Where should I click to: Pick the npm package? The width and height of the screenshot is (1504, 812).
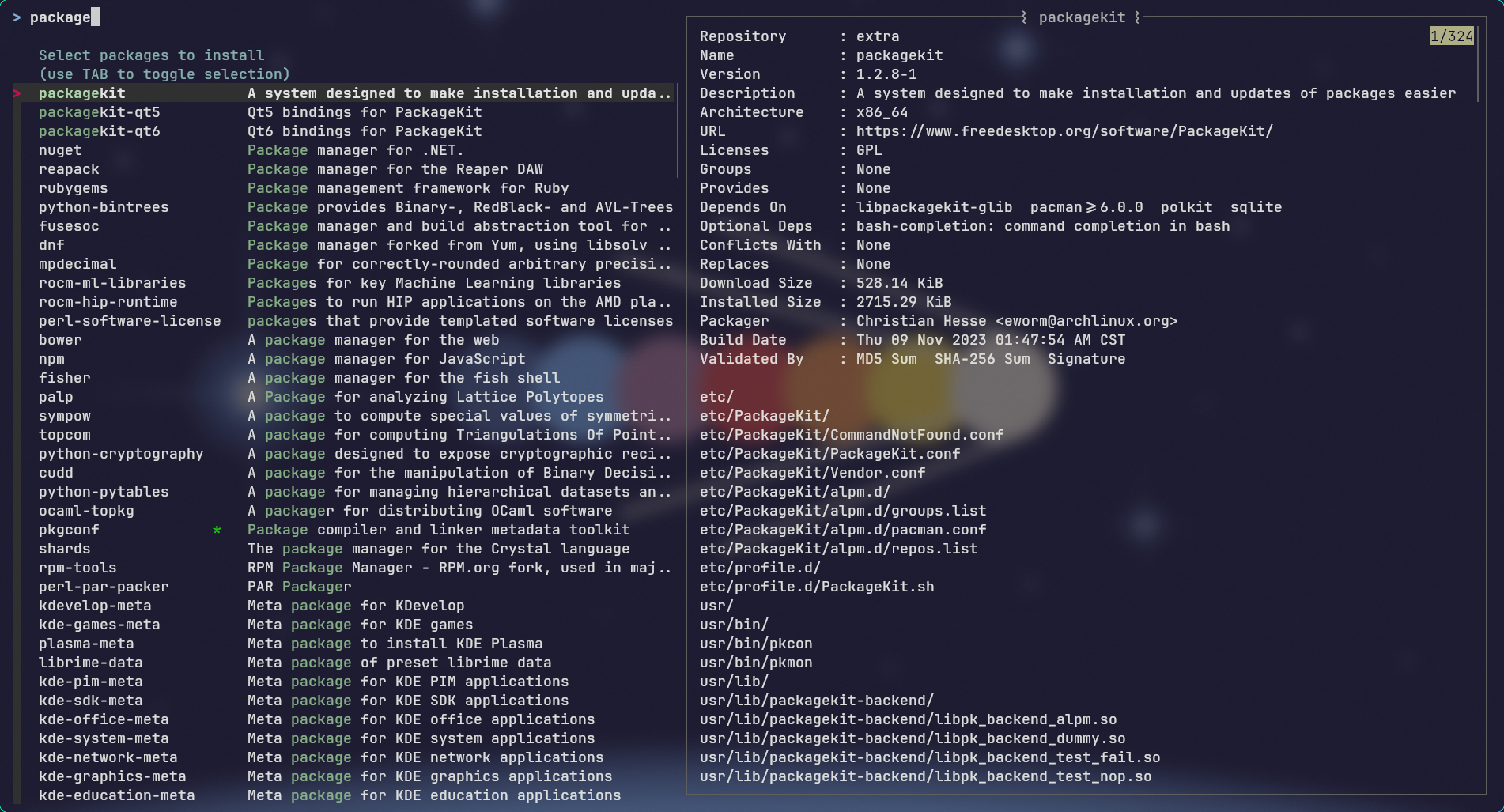pos(343,359)
